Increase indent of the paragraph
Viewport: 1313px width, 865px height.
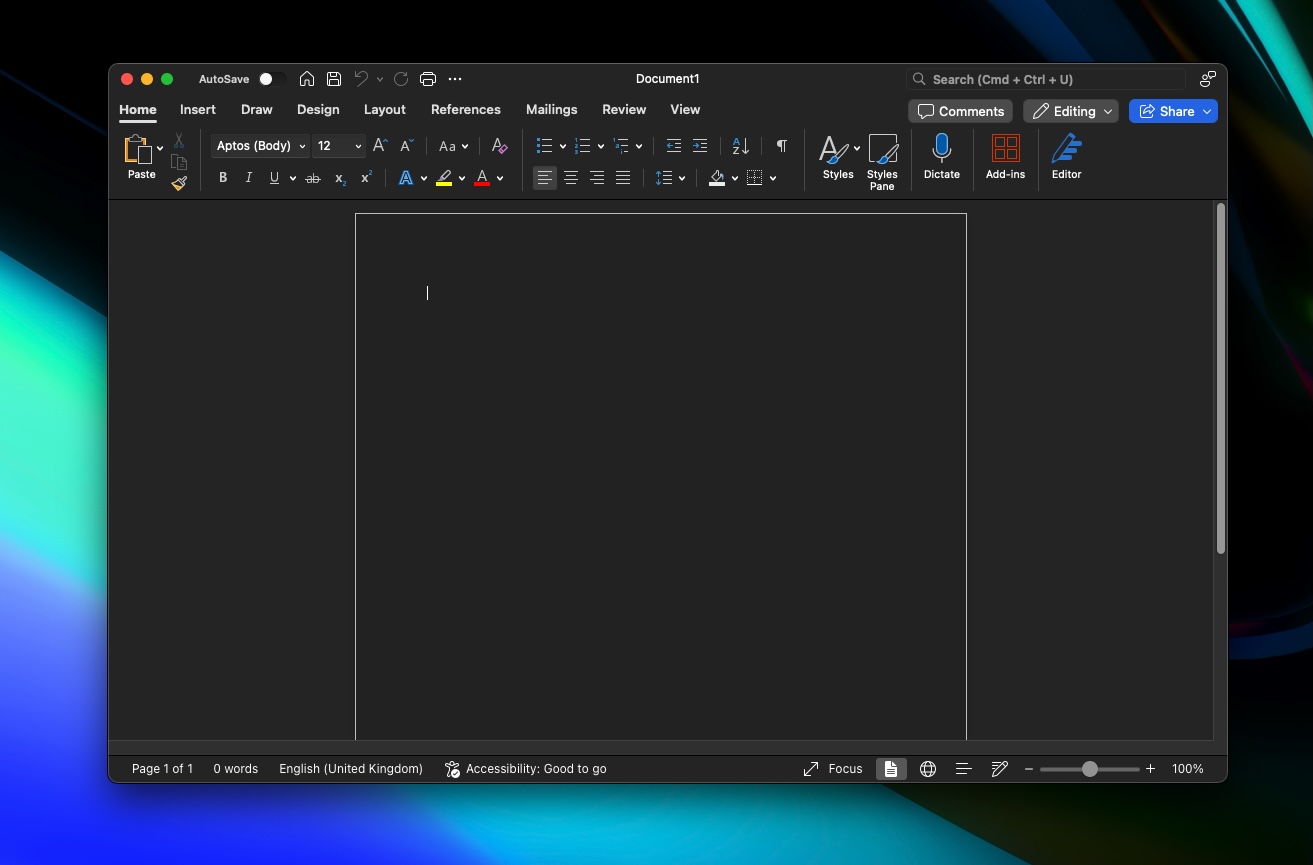pyautogui.click(x=699, y=146)
